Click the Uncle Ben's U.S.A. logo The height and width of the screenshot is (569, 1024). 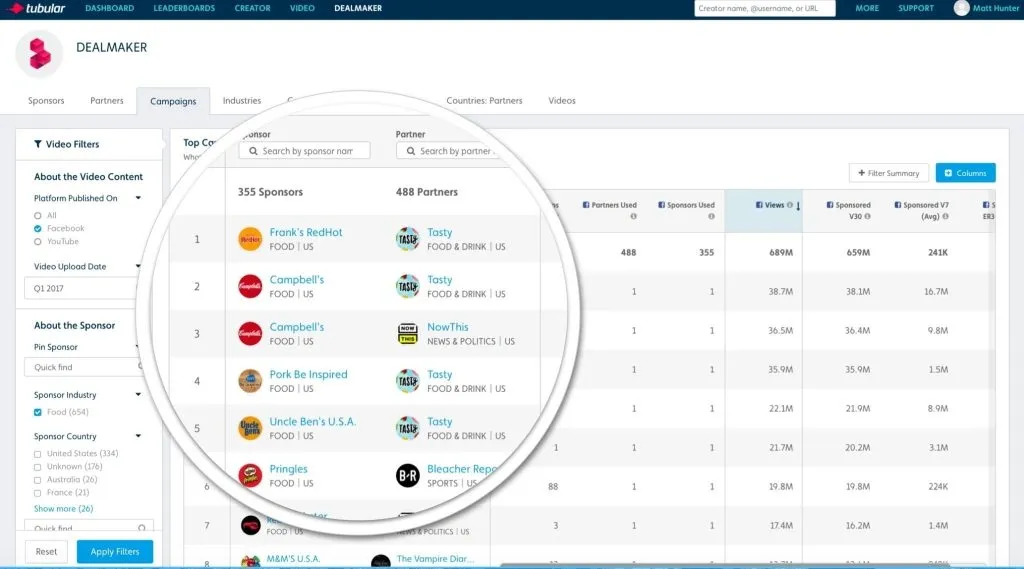[x=250, y=429]
